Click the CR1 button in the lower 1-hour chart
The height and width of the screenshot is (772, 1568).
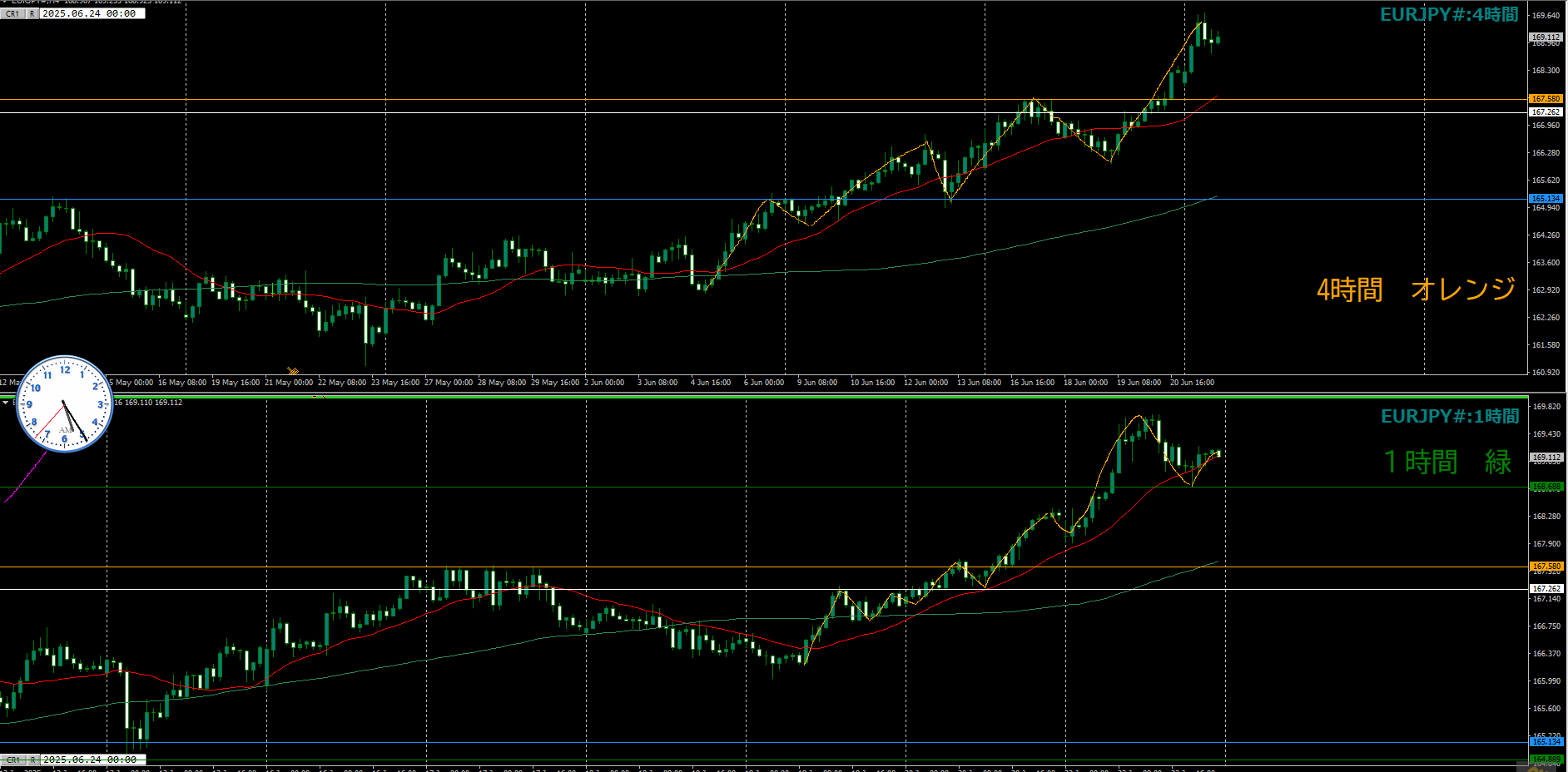point(13,760)
